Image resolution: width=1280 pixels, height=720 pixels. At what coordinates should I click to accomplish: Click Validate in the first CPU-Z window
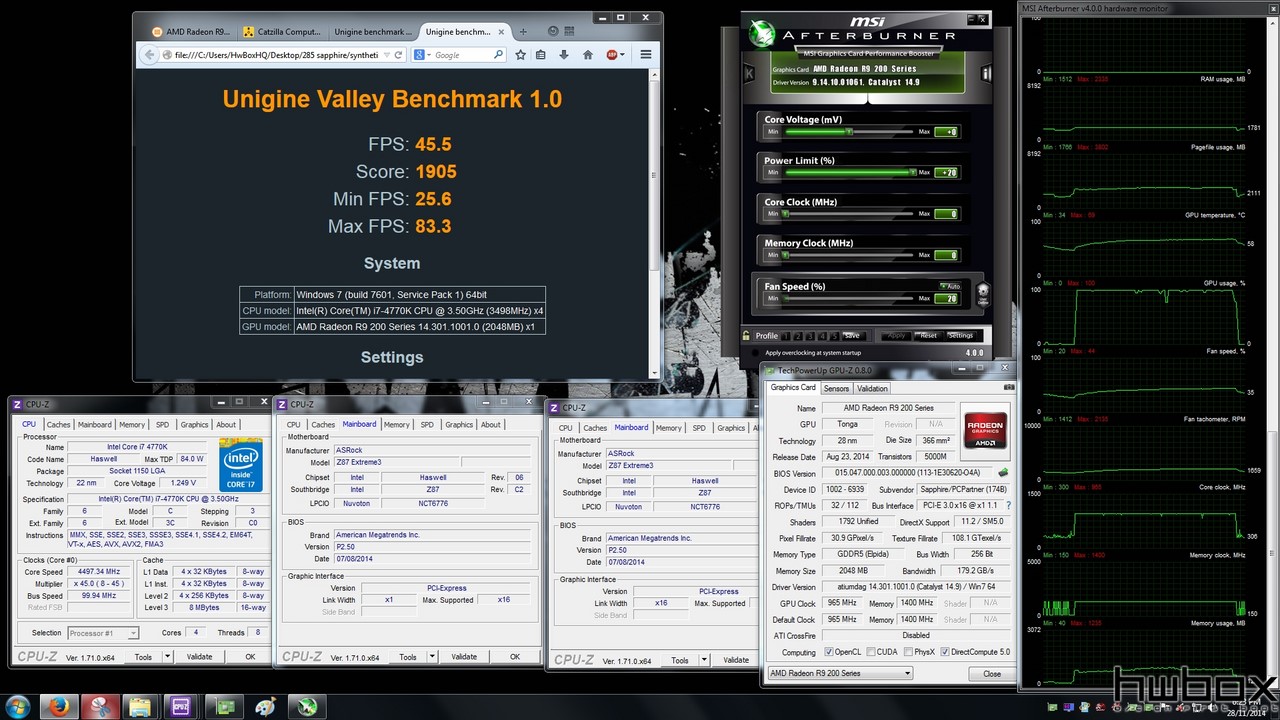(200, 657)
